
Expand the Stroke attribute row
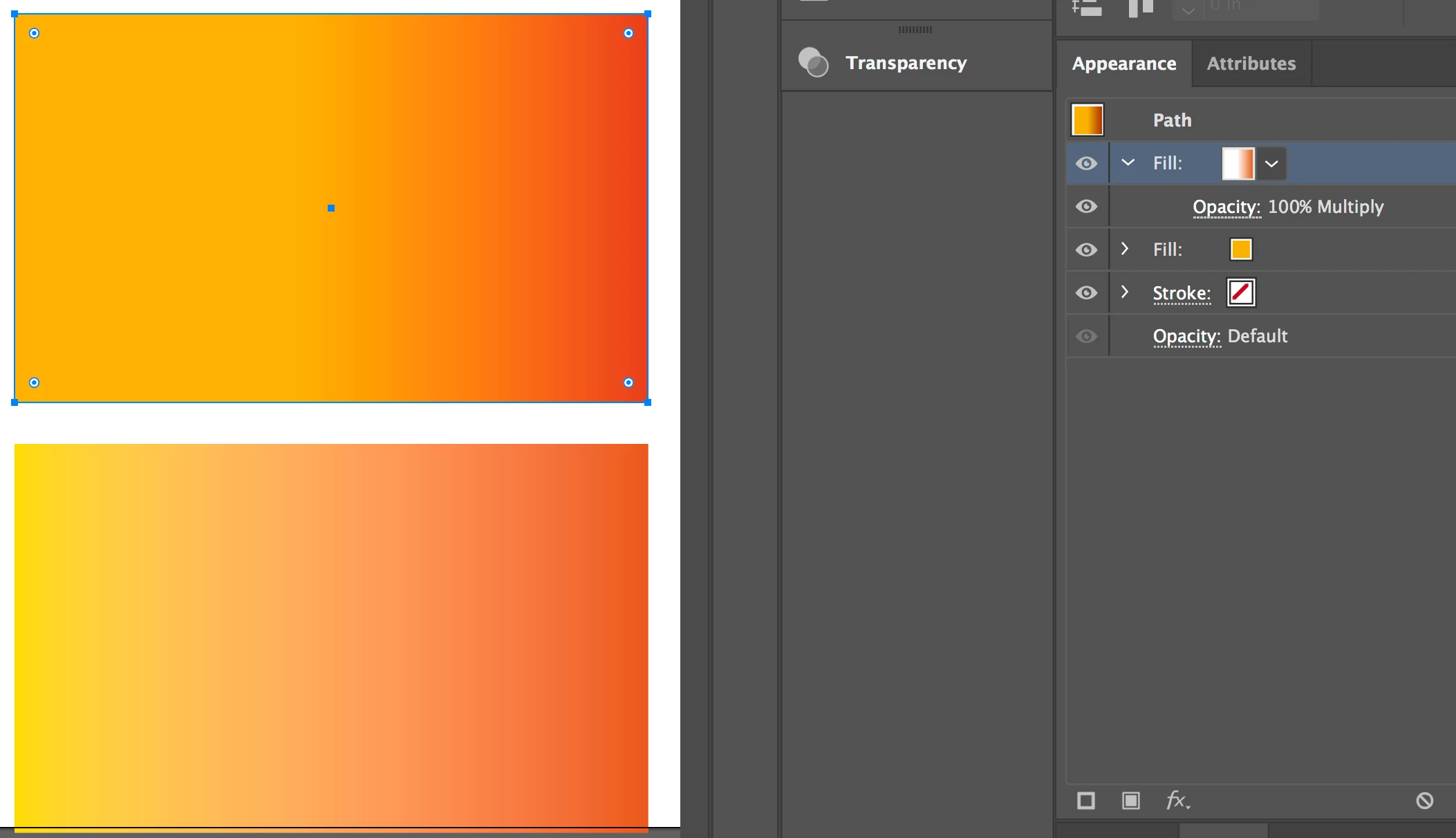[1125, 292]
